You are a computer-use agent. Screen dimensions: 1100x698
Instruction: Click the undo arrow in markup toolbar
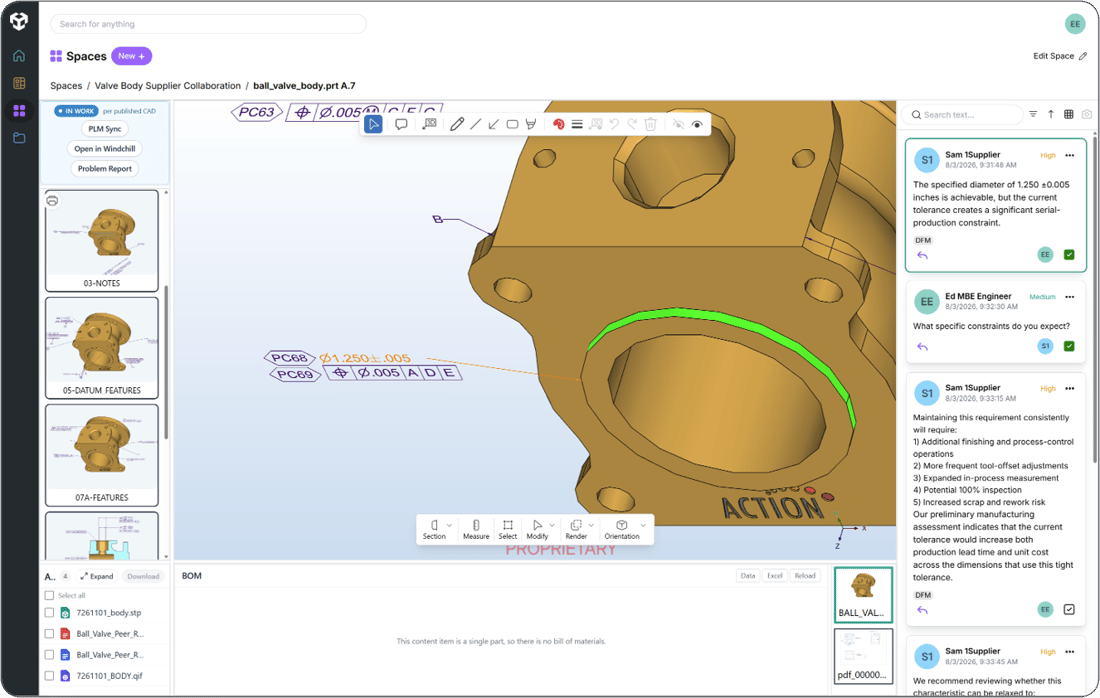coord(614,124)
